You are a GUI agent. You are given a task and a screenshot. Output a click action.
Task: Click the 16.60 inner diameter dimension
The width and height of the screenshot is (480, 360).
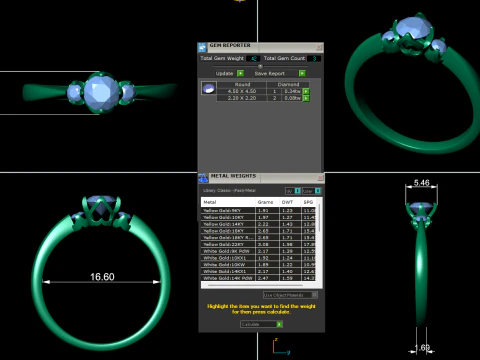[x=102, y=277]
